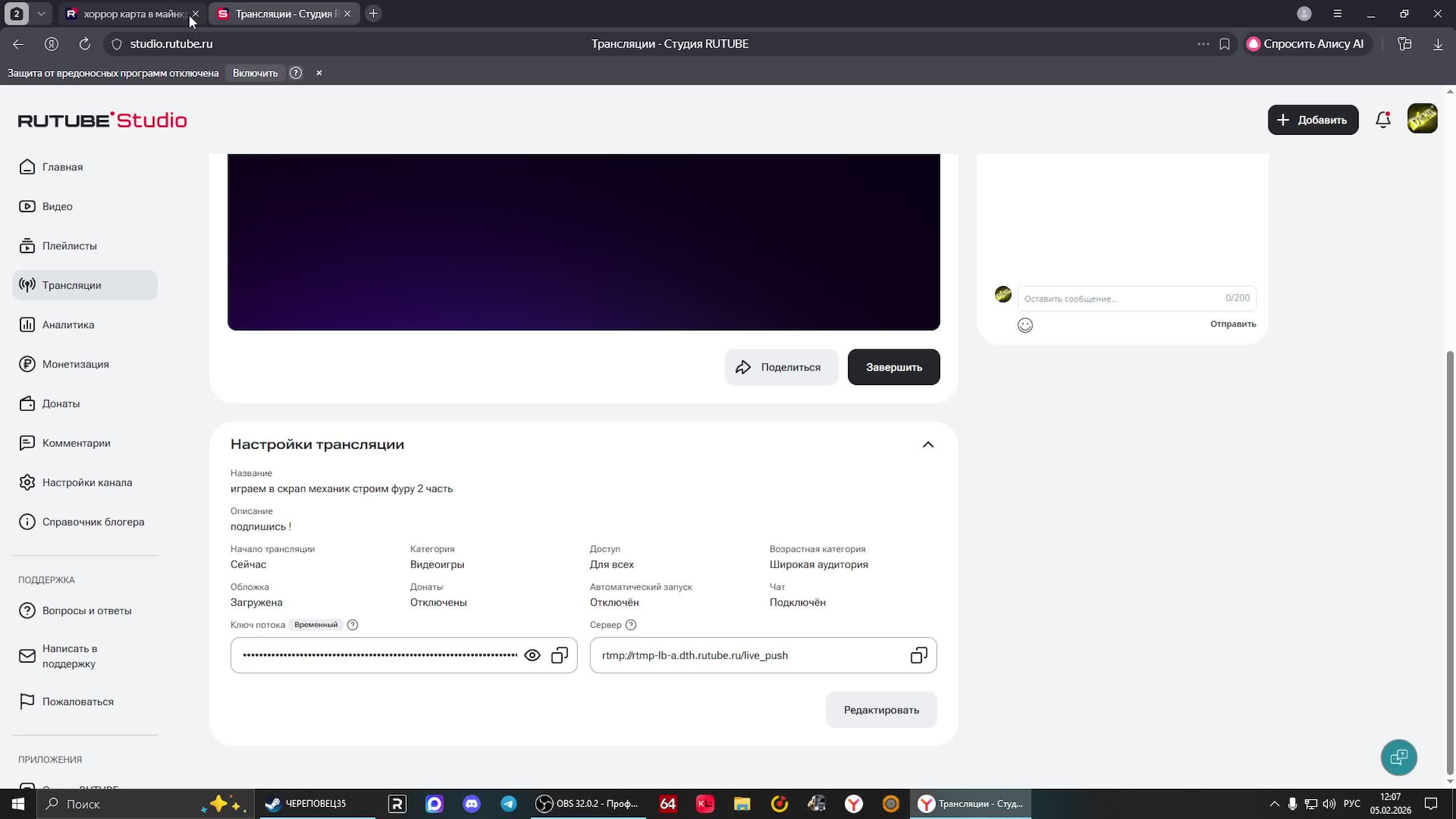Open Аналитика in the sidebar
This screenshot has height=819, width=1456.
[x=68, y=325]
